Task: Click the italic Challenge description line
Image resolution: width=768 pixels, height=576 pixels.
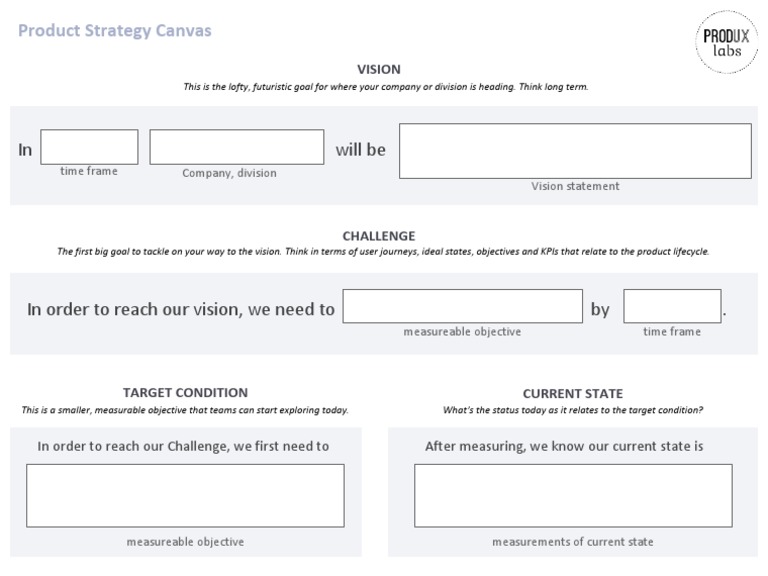Action: pyautogui.click(x=383, y=252)
